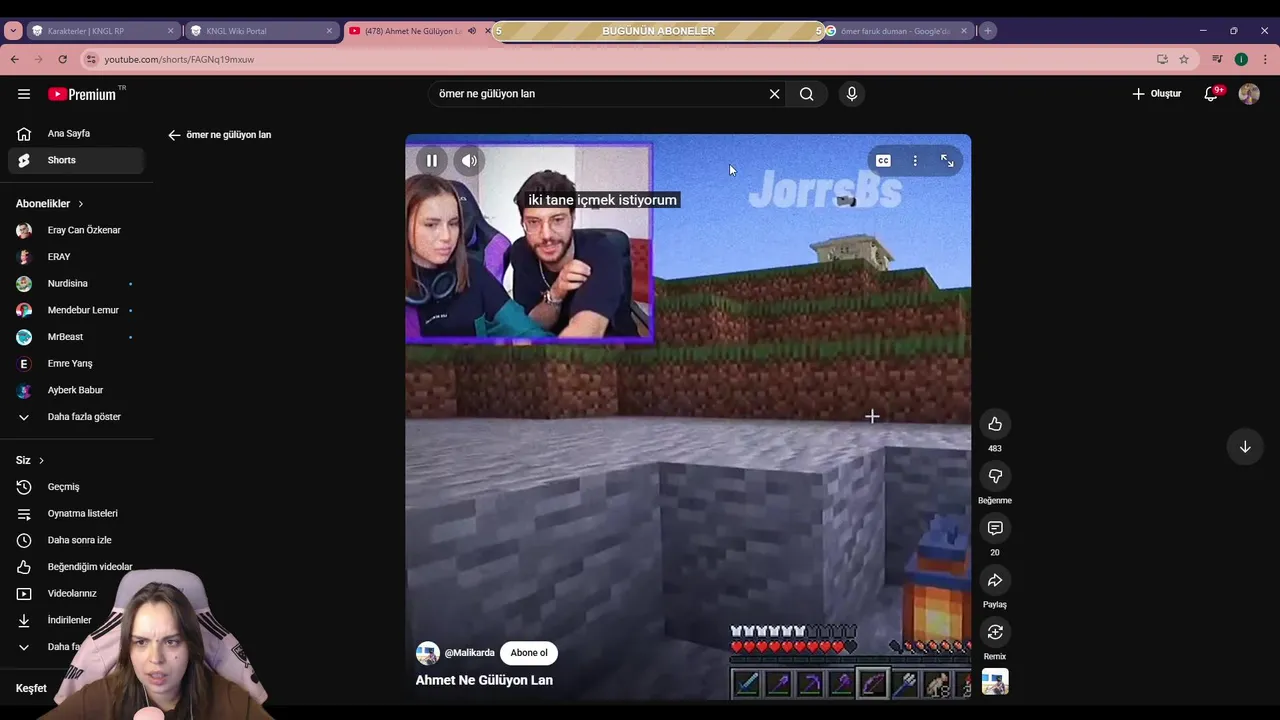Screen dimensions: 1280x720
Task: Go back using the arrow beside ömer ne gülüyon lan
Action: click(x=174, y=135)
